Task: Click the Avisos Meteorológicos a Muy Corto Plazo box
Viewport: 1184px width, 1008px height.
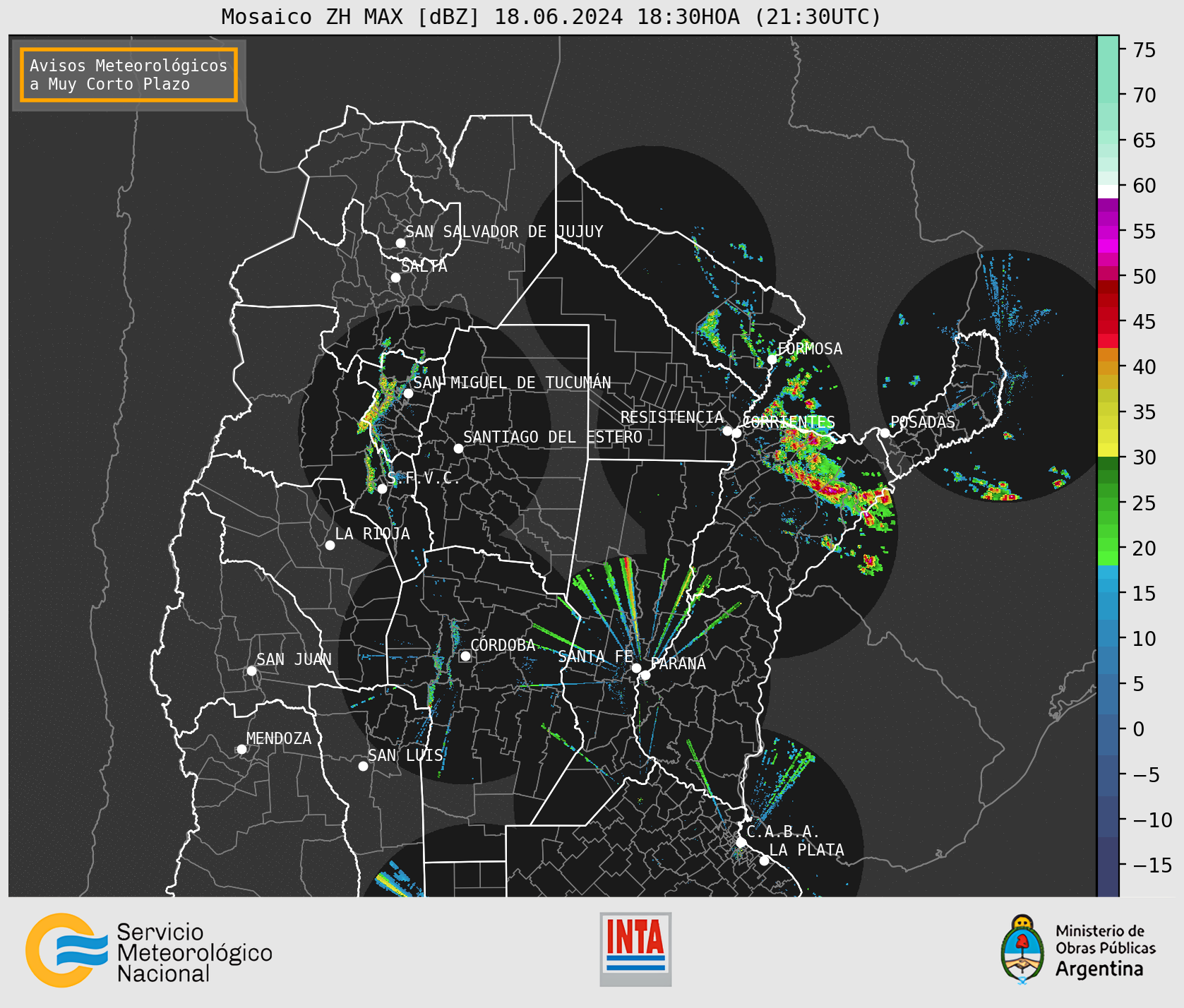Action: (128, 75)
